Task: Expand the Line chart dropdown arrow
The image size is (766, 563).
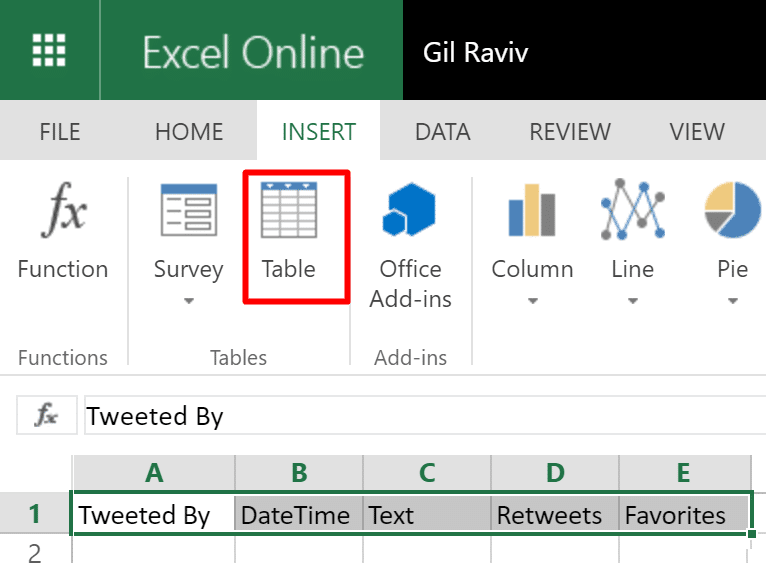Action: [x=633, y=301]
